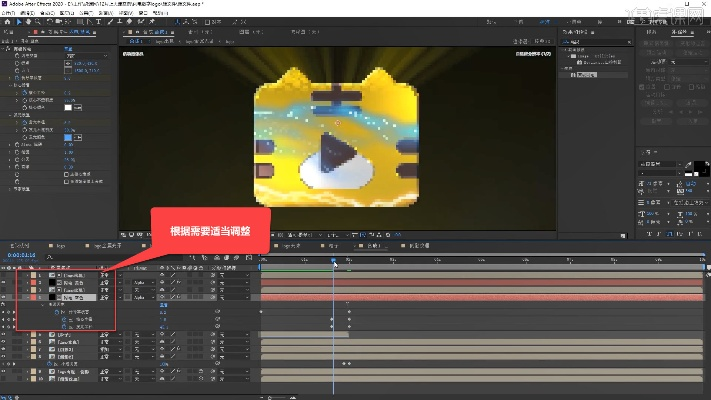Open the Layer menu
Viewport: 711px width, 400px height.
pos(67,13)
